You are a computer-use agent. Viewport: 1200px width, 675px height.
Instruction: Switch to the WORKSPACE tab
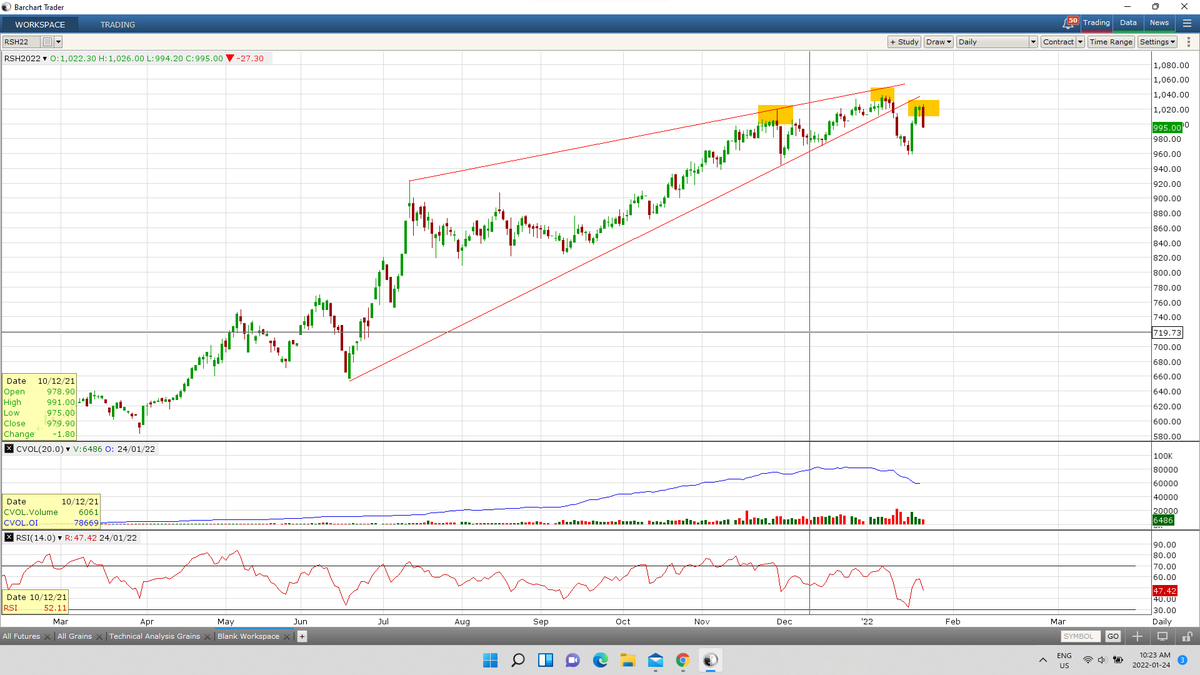click(40, 24)
